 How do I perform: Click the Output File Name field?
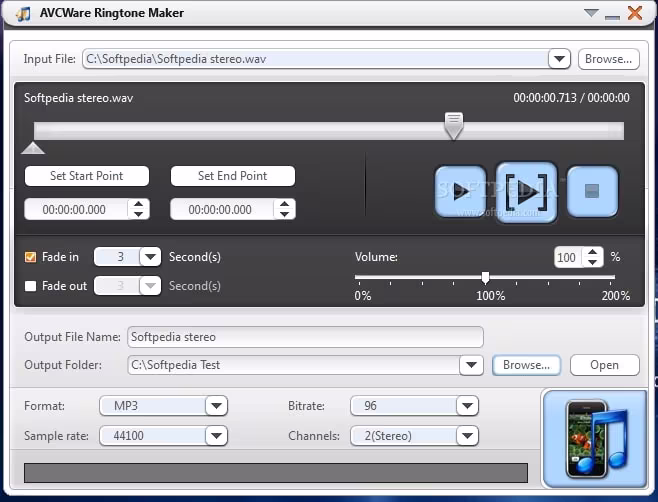[305, 337]
